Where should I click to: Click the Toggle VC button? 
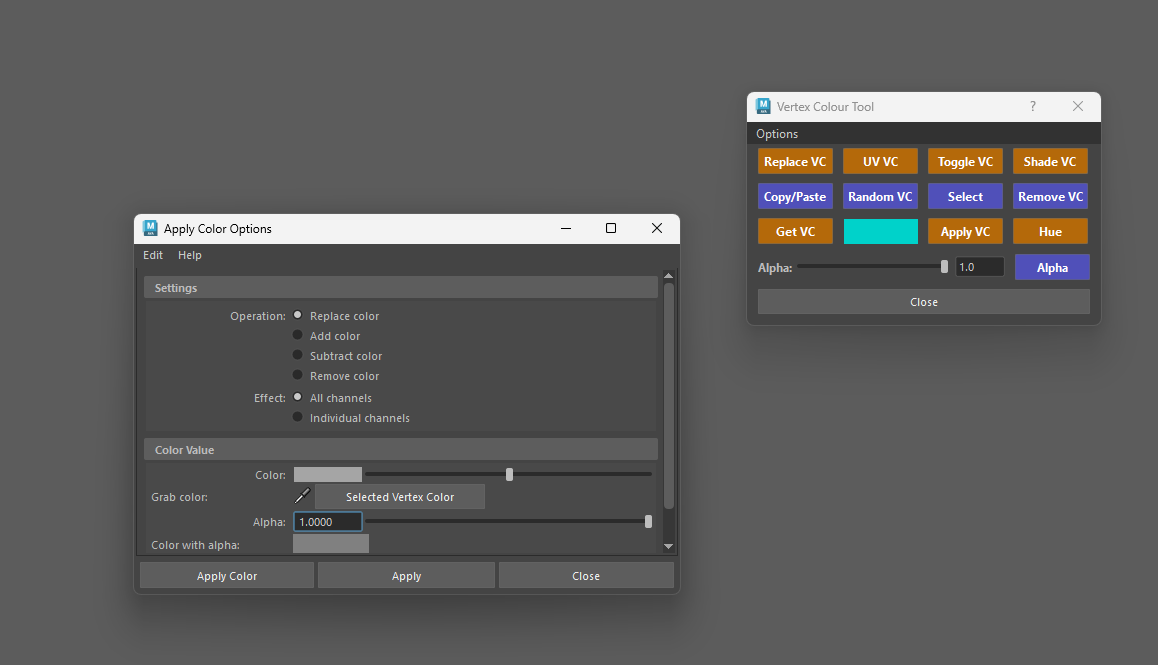click(x=965, y=161)
